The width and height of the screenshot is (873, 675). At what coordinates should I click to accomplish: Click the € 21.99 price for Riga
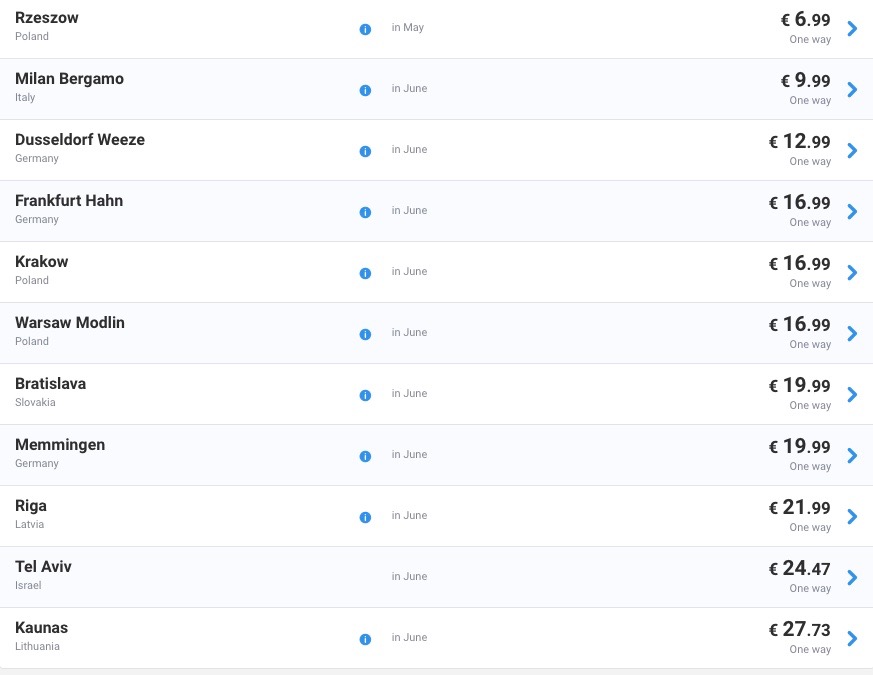[x=800, y=507]
